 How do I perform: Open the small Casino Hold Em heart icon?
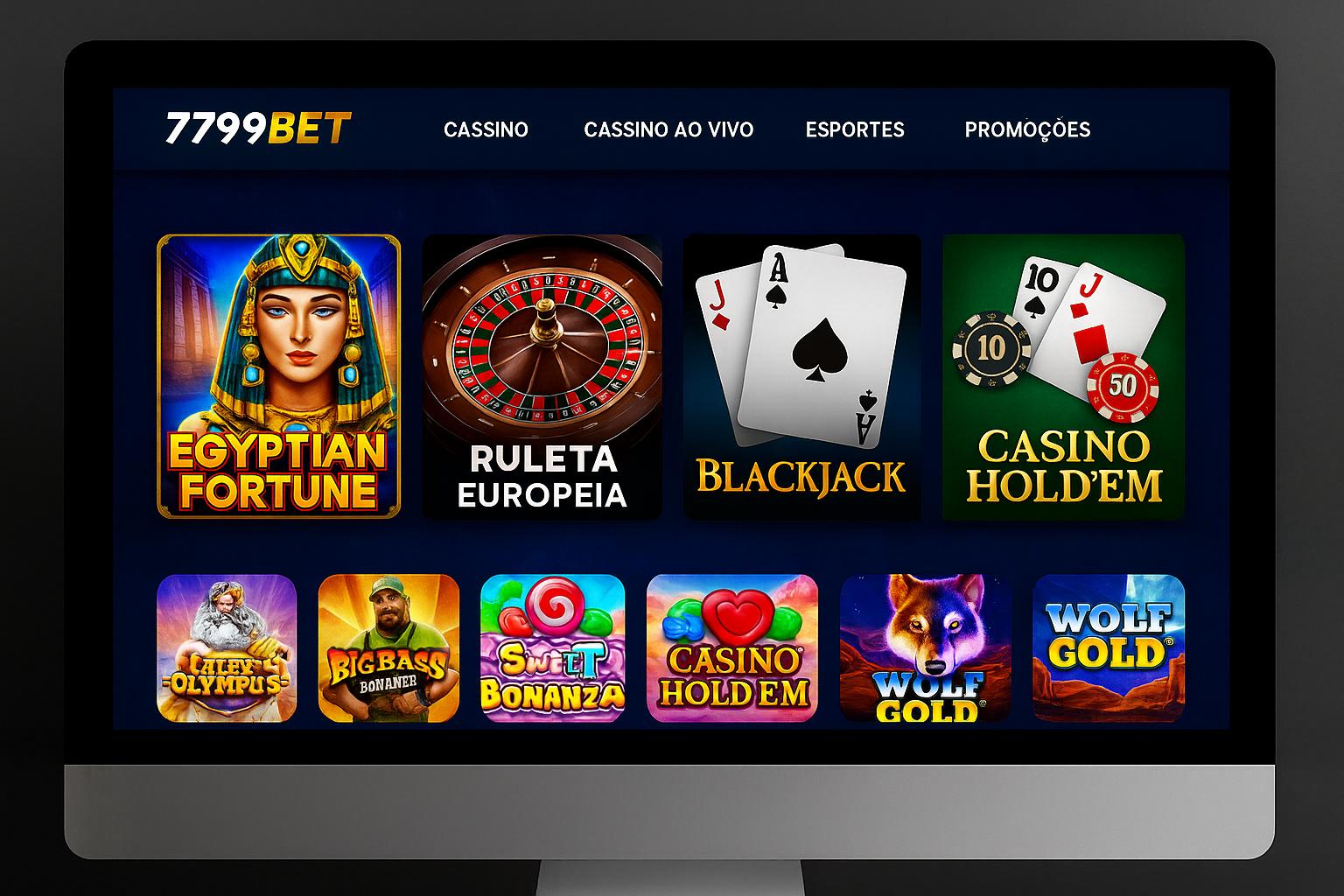coord(732,648)
